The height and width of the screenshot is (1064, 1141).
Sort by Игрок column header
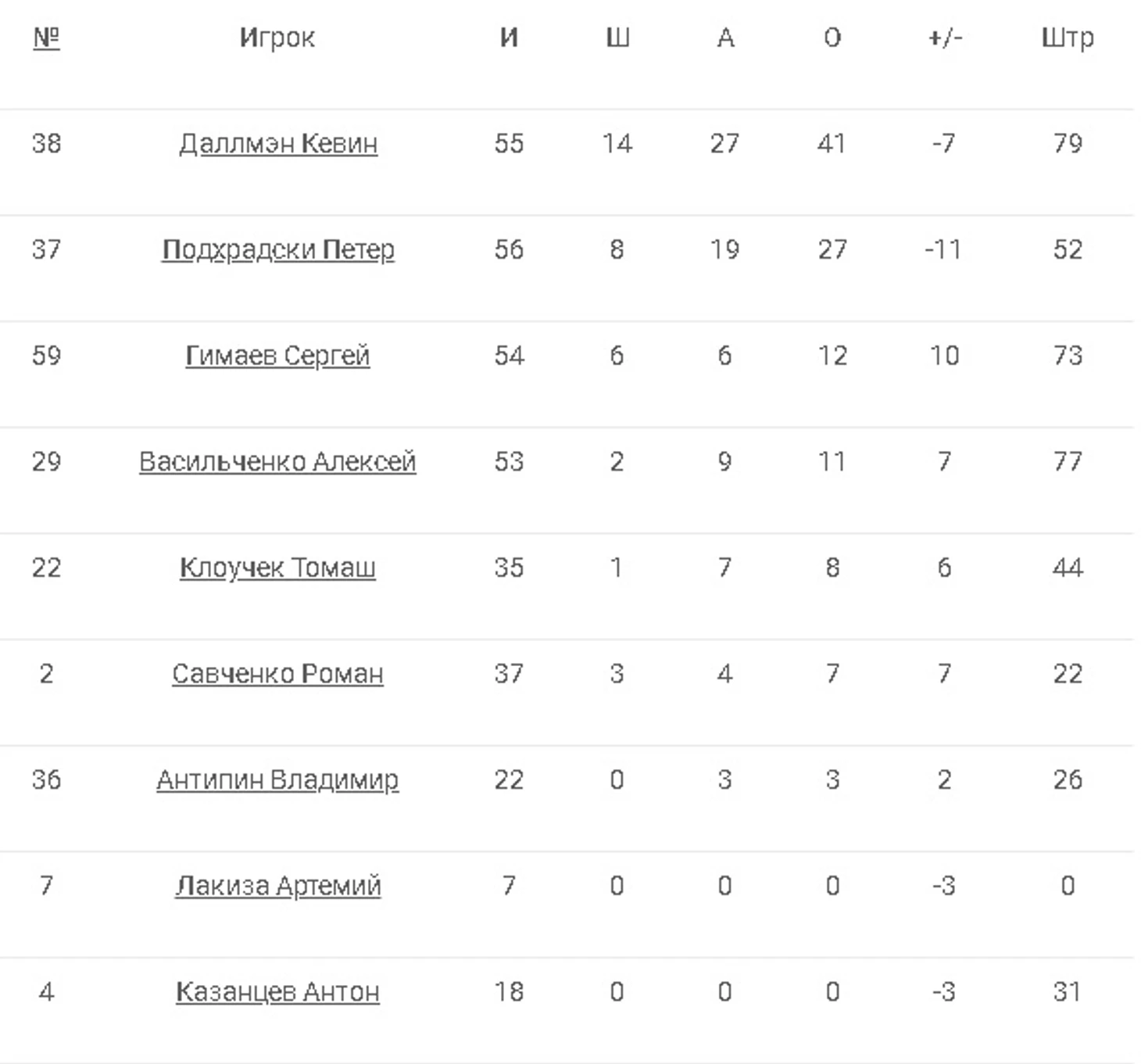[x=277, y=38]
